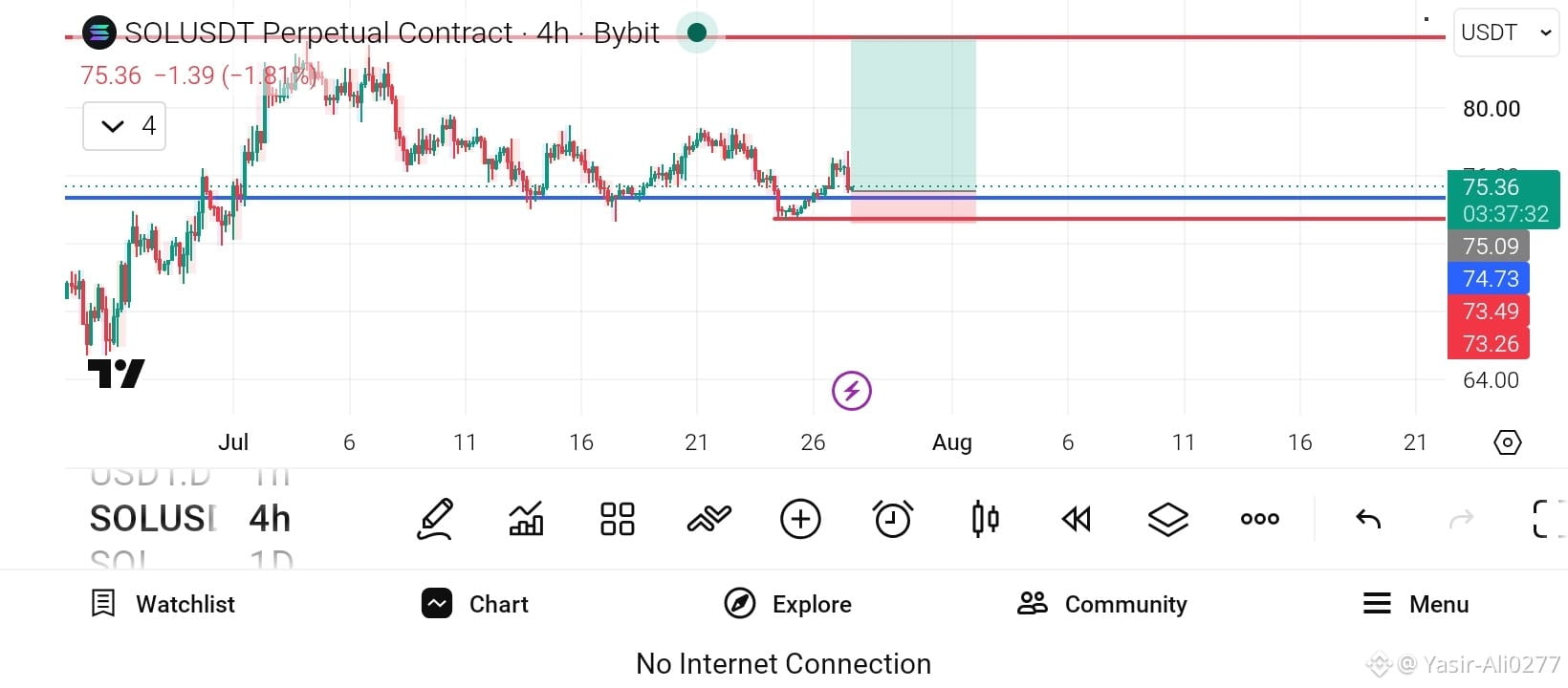Open object tree layers icon
The width and height of the screenshot is (1568, 688).
(1167, 519)
